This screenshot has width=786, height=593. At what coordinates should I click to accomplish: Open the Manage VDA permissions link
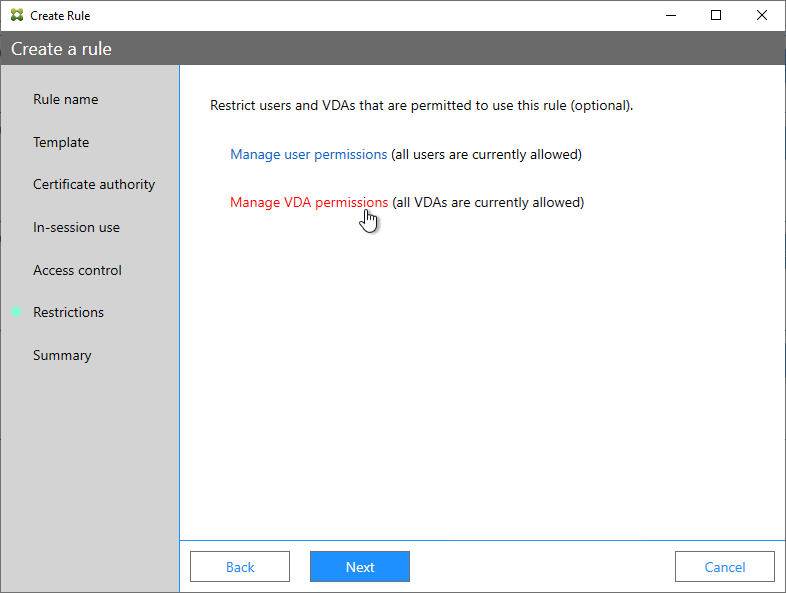click(309, 203)
